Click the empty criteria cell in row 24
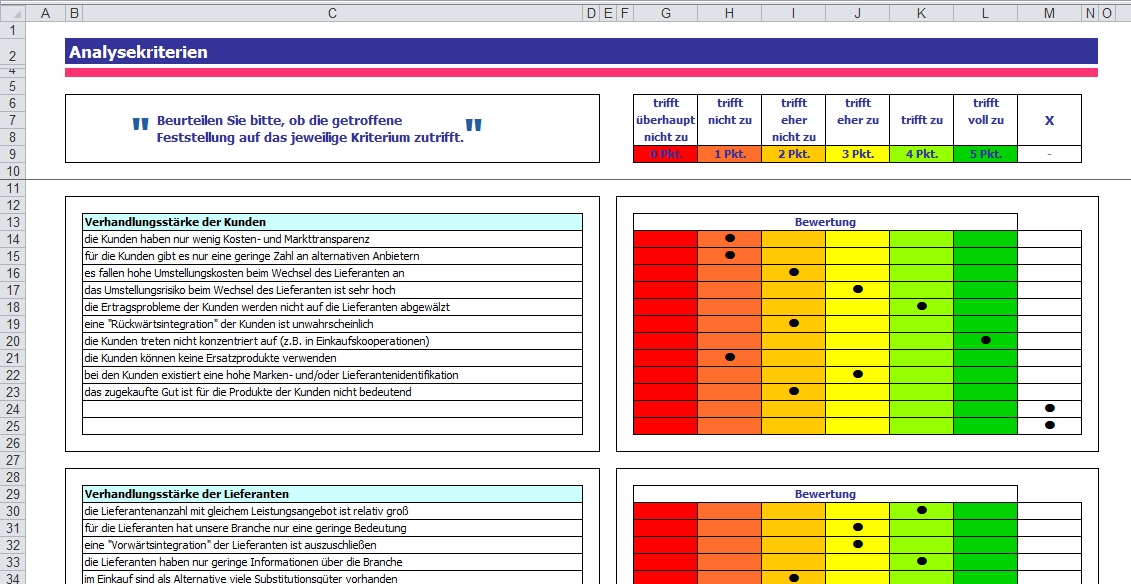This screenshot has width=1131, height=584. (332, 409)
